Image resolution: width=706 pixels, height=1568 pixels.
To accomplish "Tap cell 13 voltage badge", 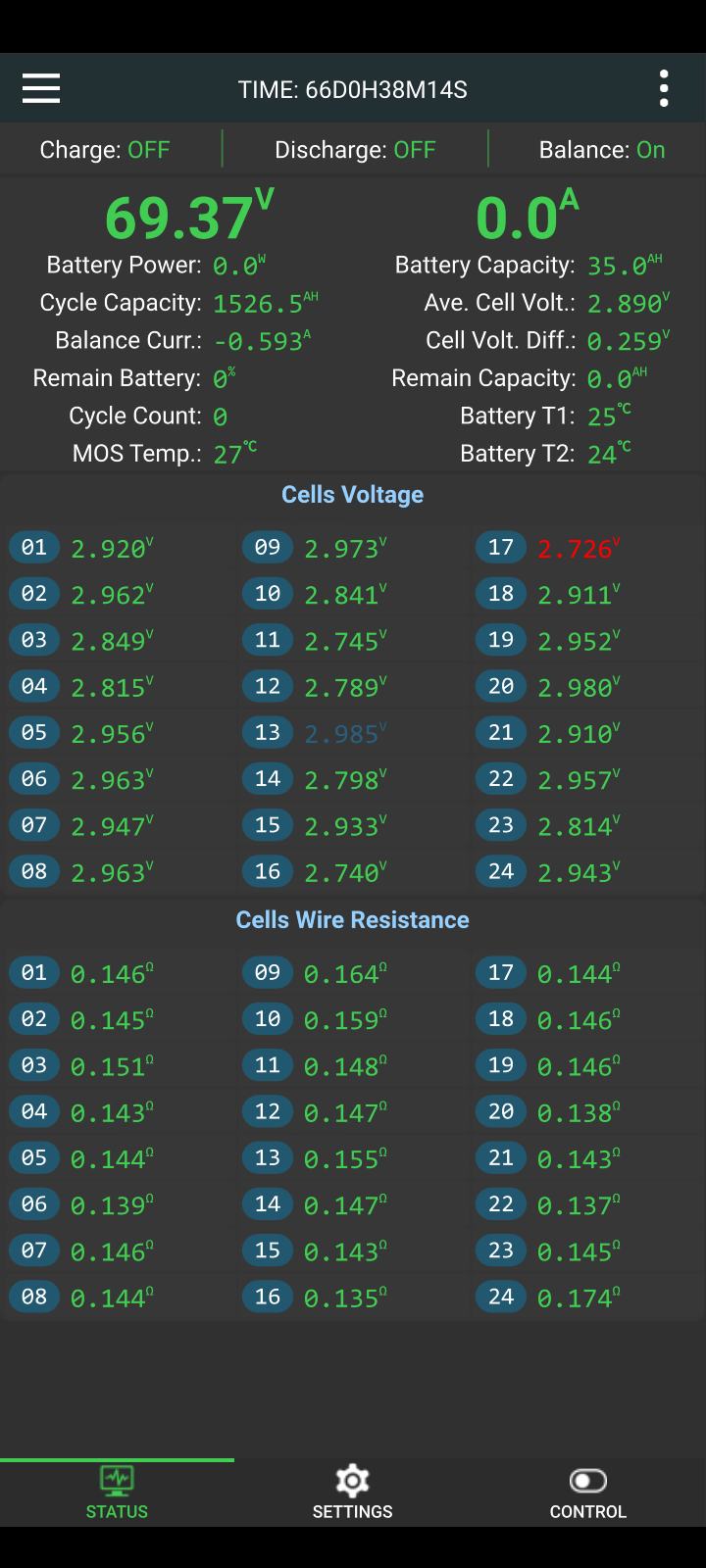I will pos(268,732).
